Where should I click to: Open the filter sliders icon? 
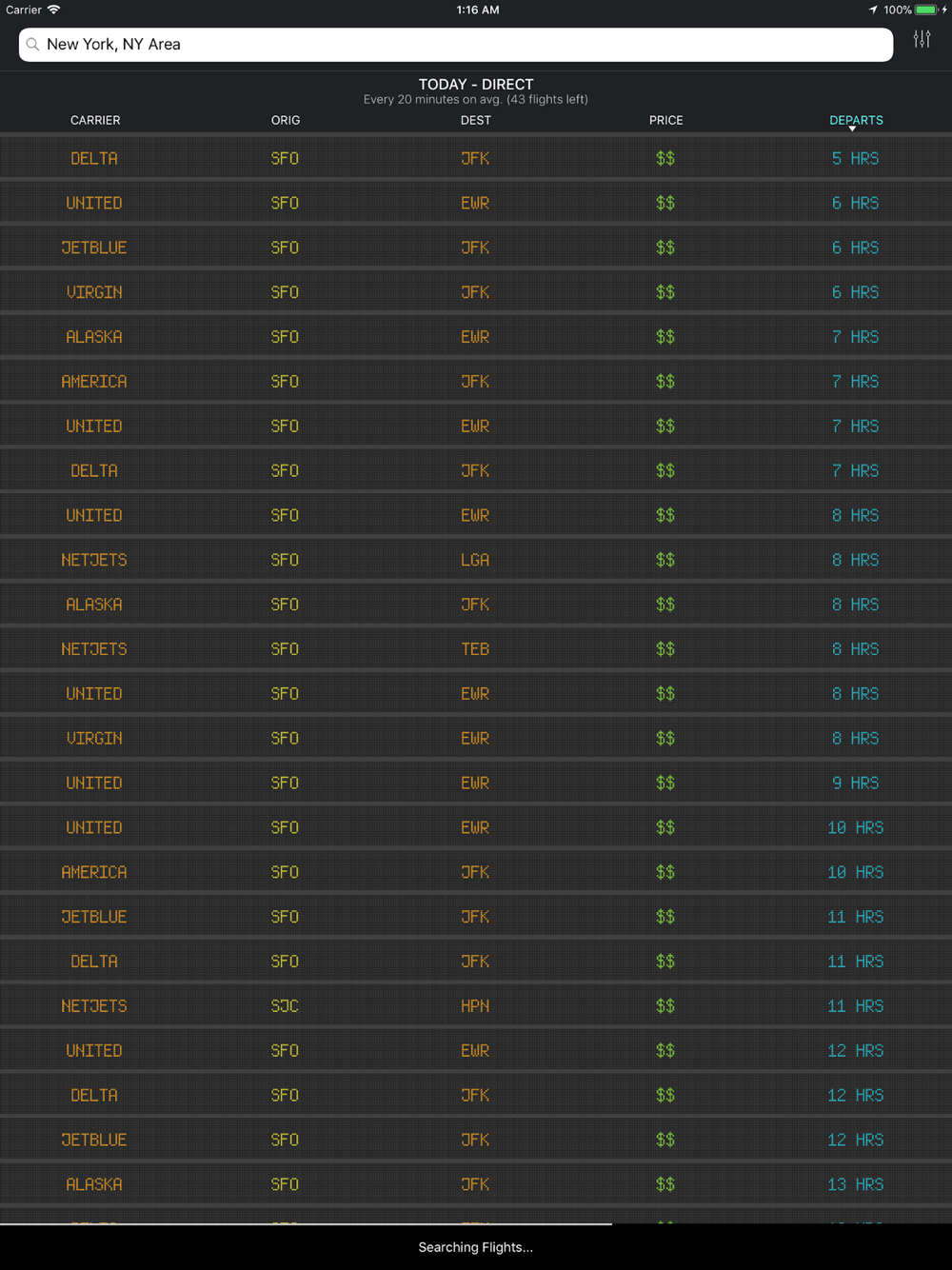coord(922,39)
